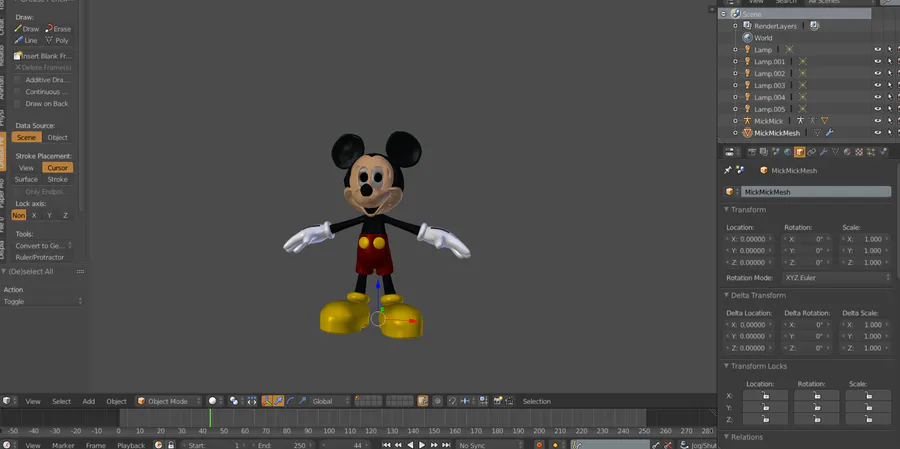The height and width of the screenshot is (449, 900).
Task: Open the Global orientation dropdown
Action: [x=331, y=401]
